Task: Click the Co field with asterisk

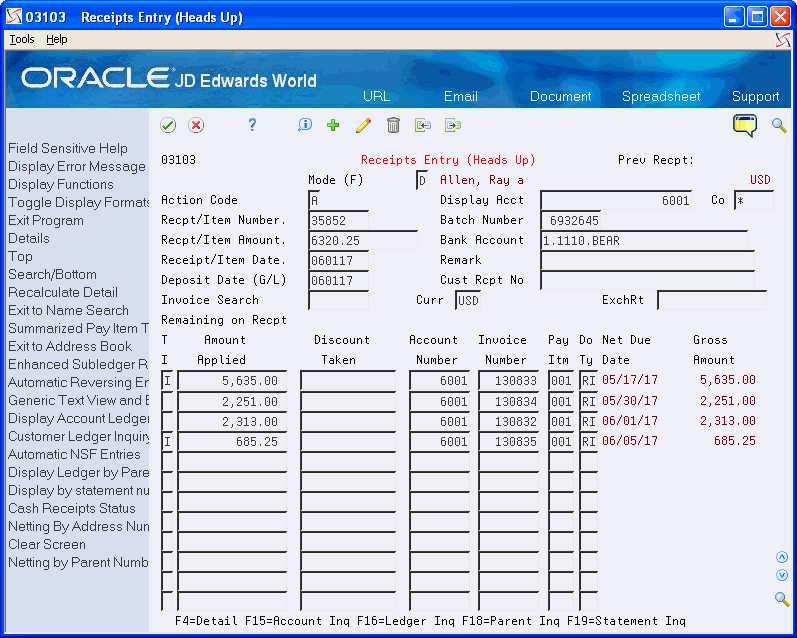Action: [754, 200]
